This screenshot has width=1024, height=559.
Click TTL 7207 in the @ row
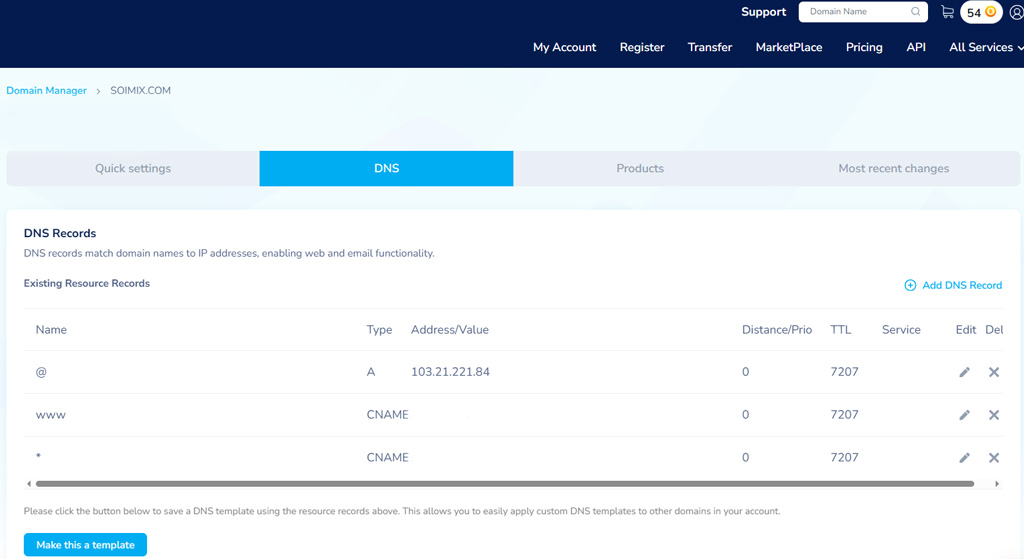tap(844, 372)
